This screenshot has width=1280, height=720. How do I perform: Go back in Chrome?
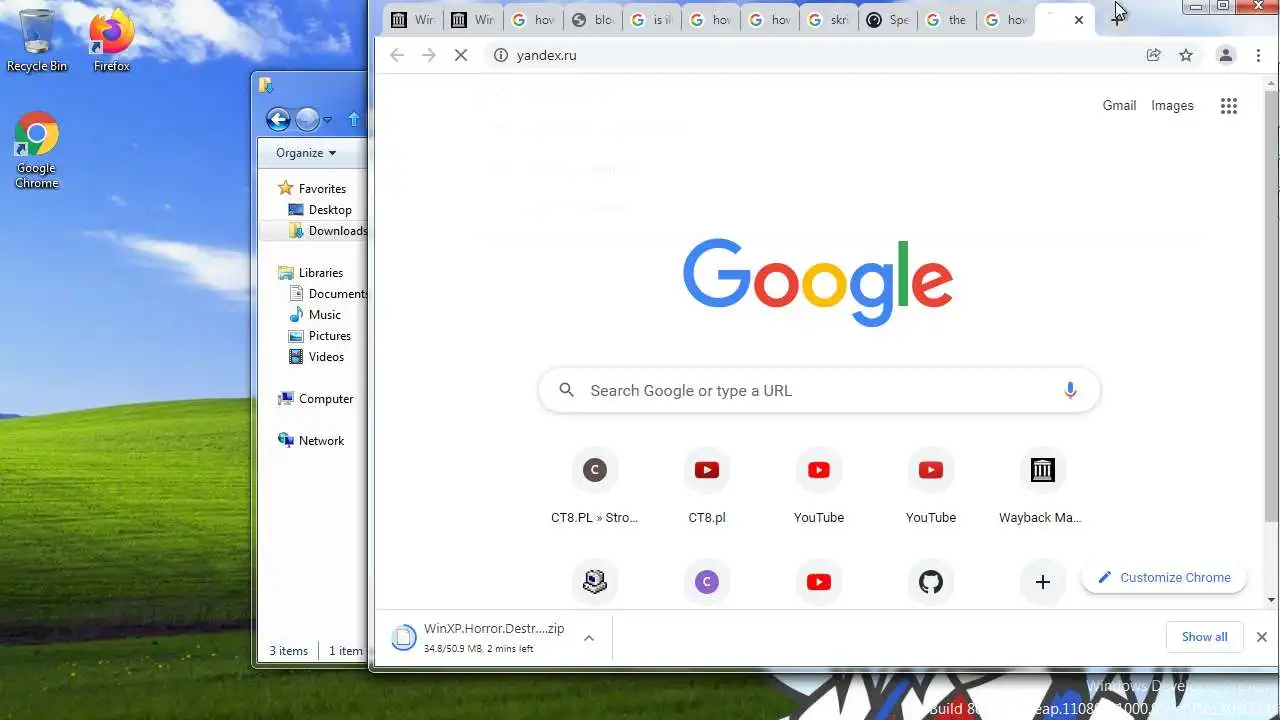tap(397, 55)
